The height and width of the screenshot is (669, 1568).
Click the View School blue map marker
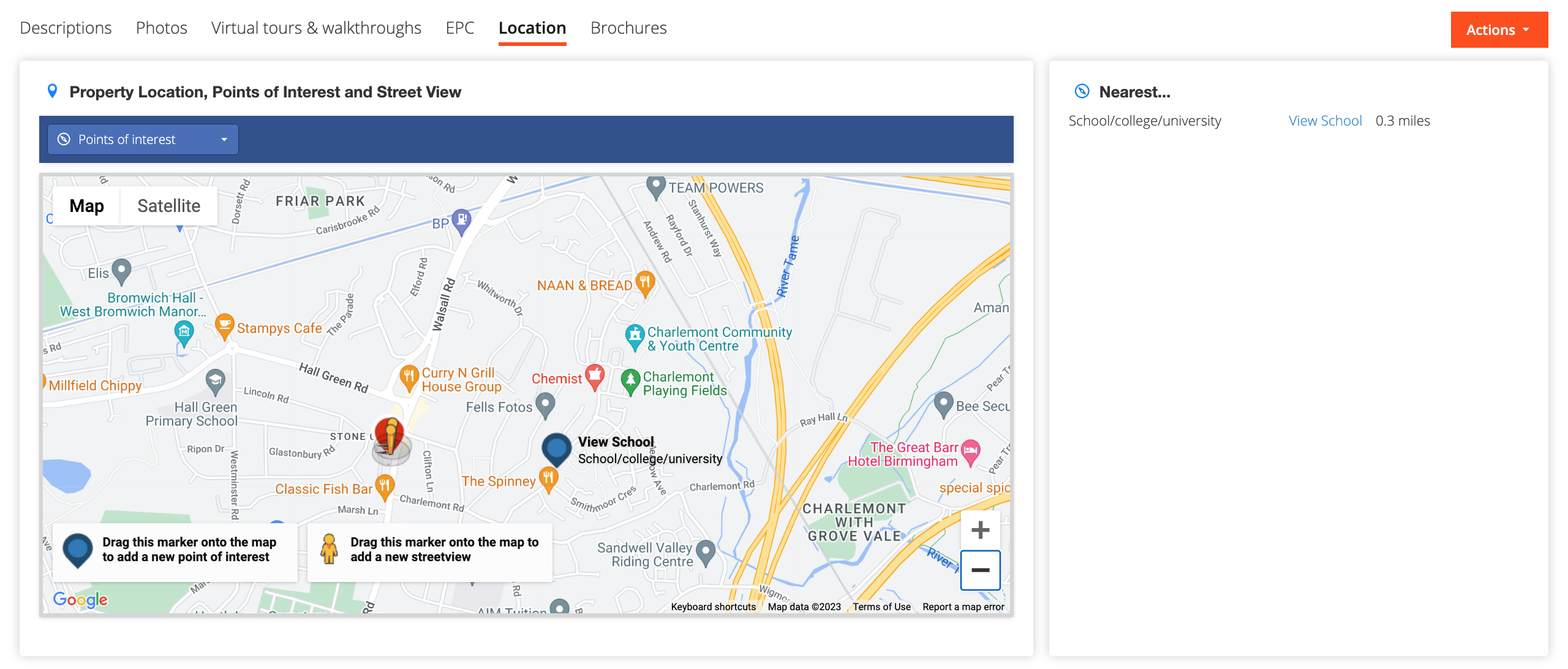tap(556, 449)
